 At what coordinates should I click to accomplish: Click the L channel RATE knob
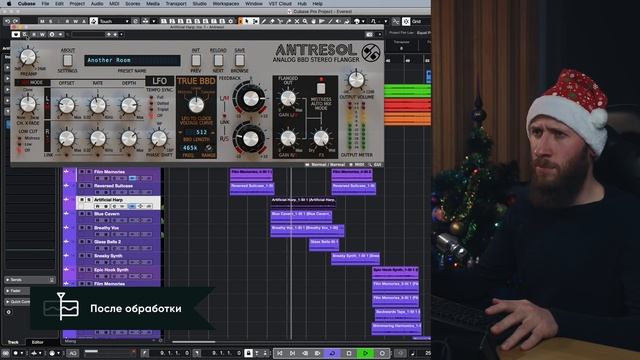(98, 106)
